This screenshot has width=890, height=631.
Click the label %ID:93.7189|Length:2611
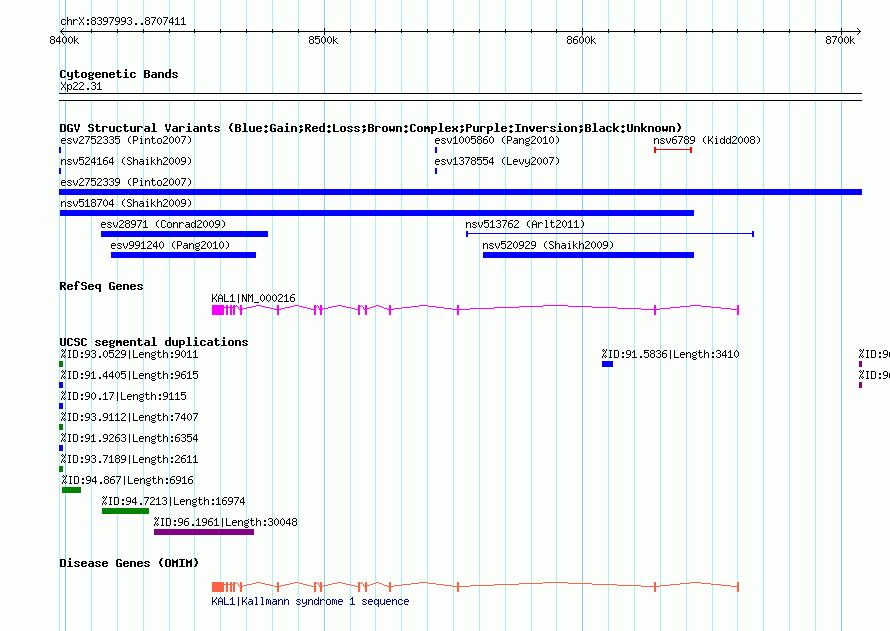pyautogui.click(x=129, y=459)
